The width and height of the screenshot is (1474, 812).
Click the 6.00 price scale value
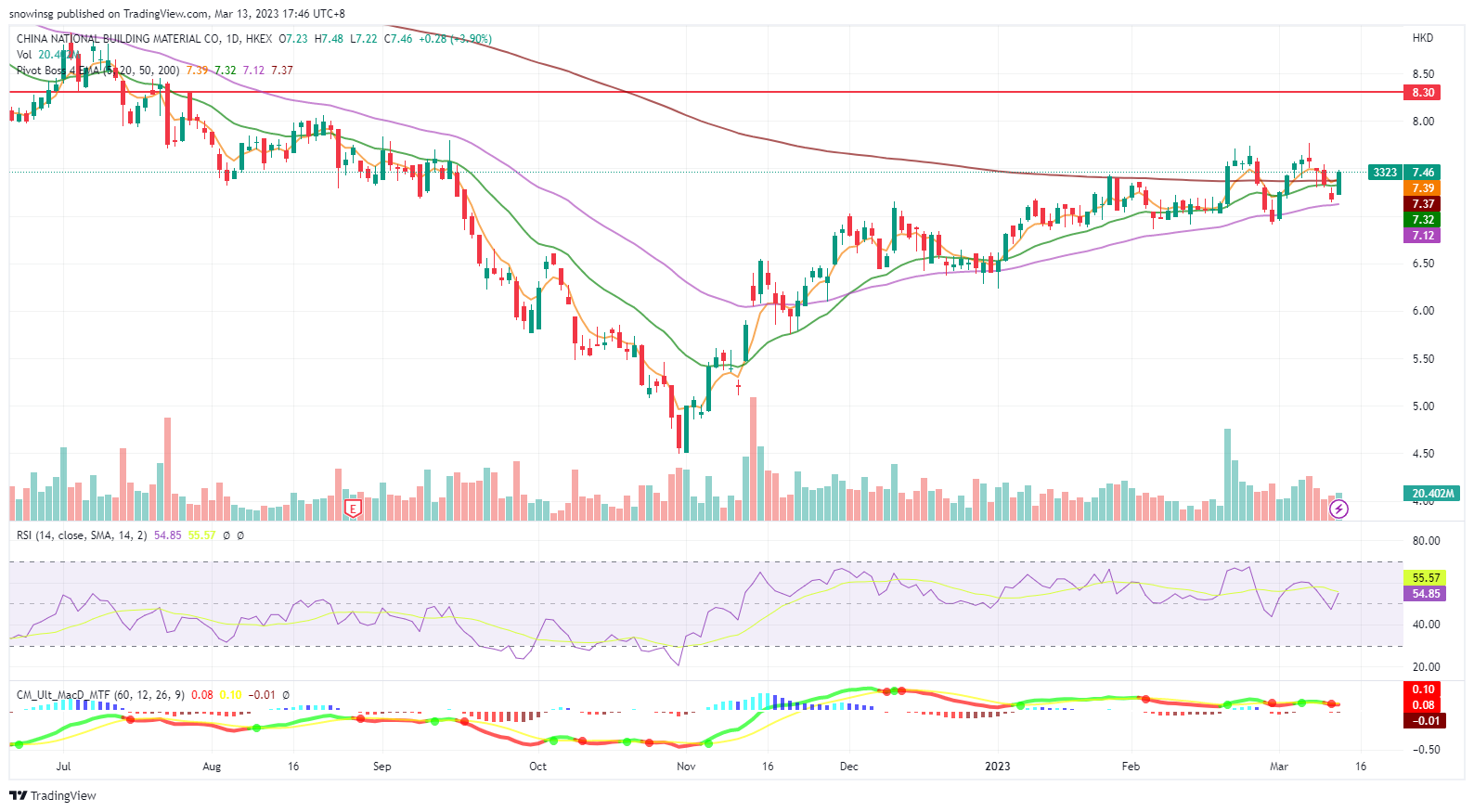click(x=1423, y=311)
